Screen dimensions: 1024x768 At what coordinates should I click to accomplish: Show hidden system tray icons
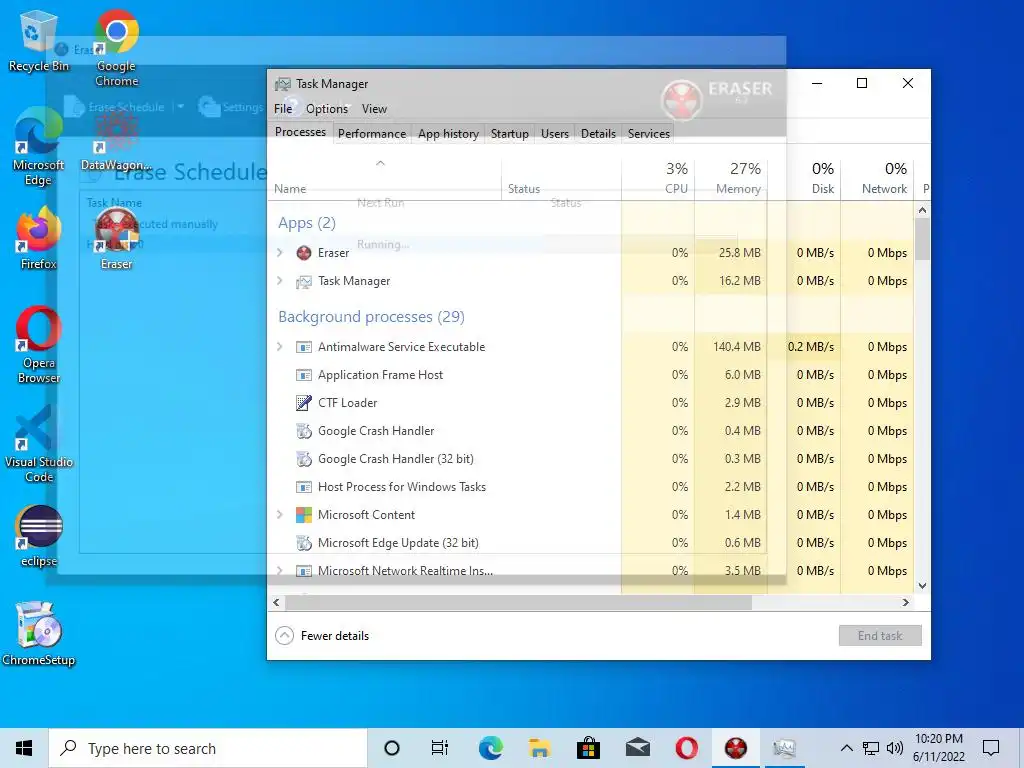(846, 748)
